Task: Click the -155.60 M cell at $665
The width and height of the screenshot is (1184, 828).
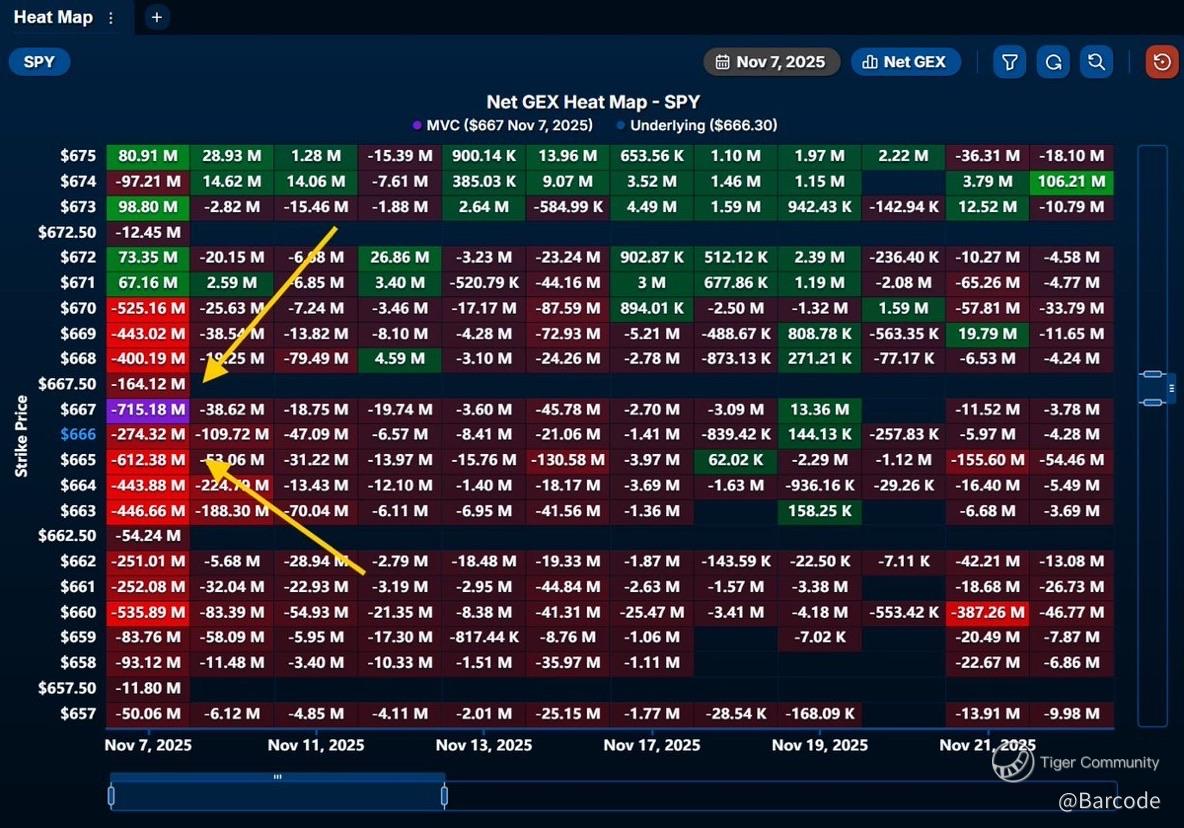Action: (x=987, y=460)
